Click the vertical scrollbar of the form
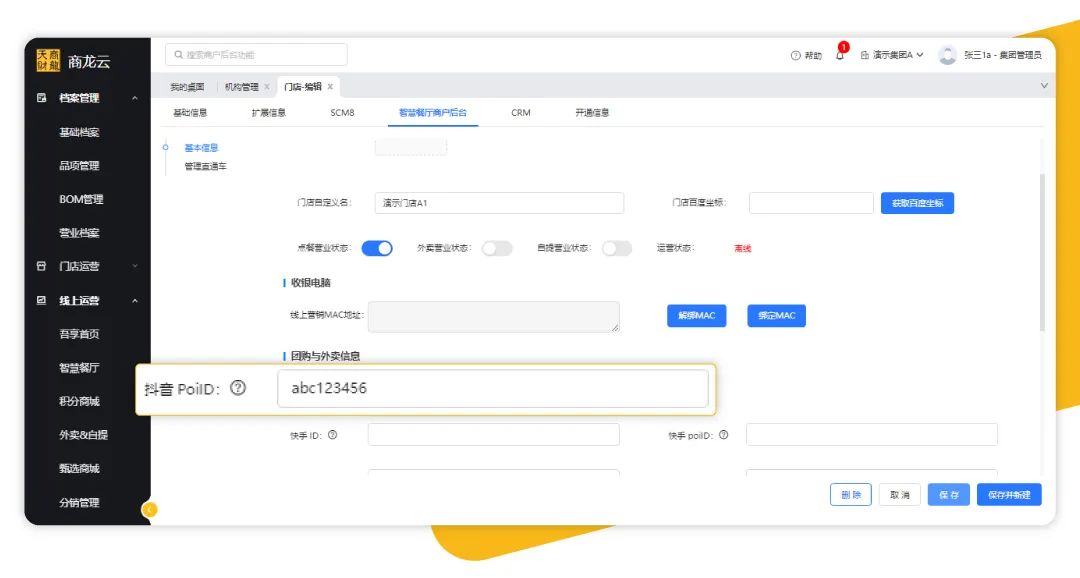This screenshot has width=1080, height=578. pyautogui.click(x=1042, y=252)
